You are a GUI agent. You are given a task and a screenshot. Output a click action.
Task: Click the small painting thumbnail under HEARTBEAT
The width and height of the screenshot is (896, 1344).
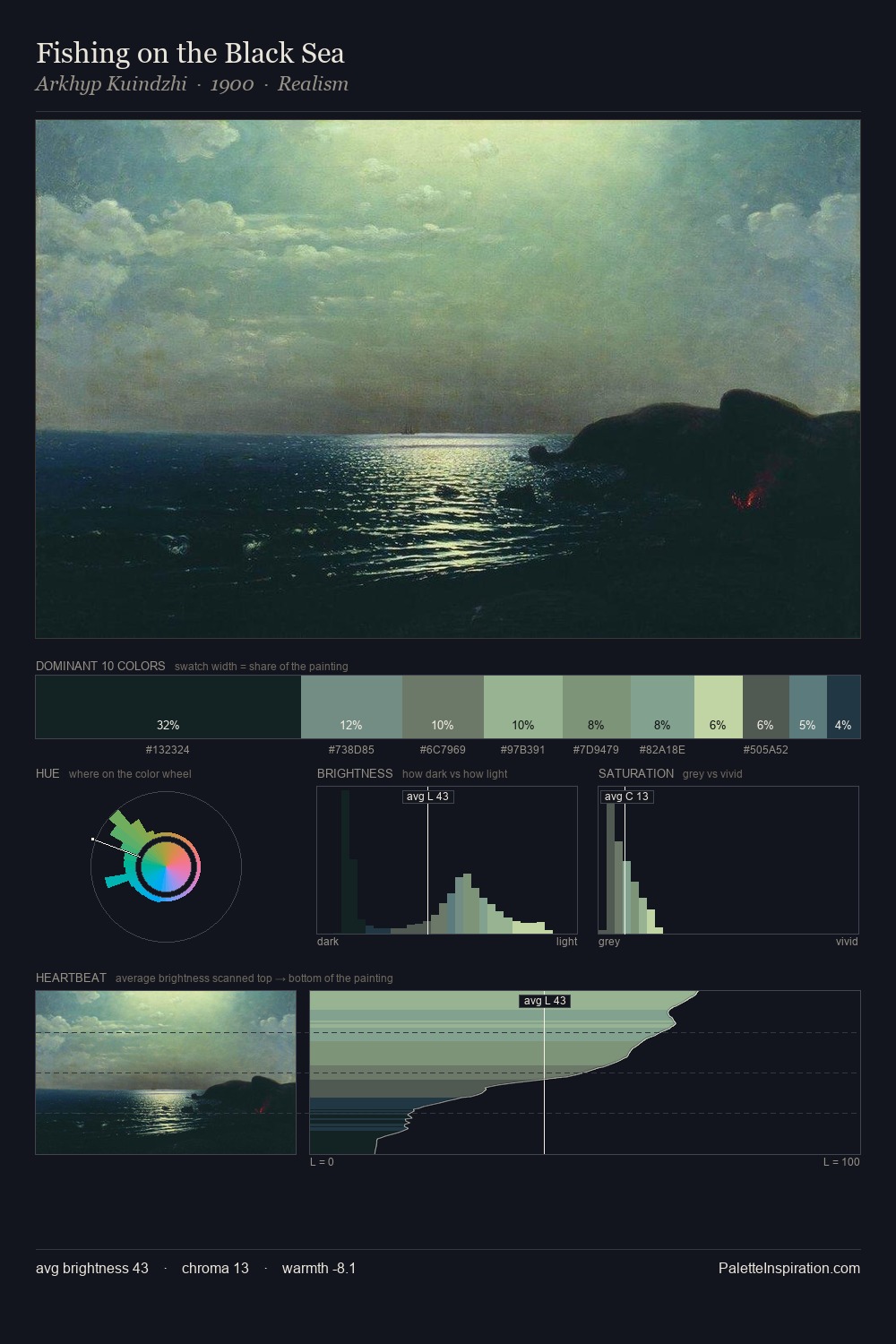(x=166, y=1073)
